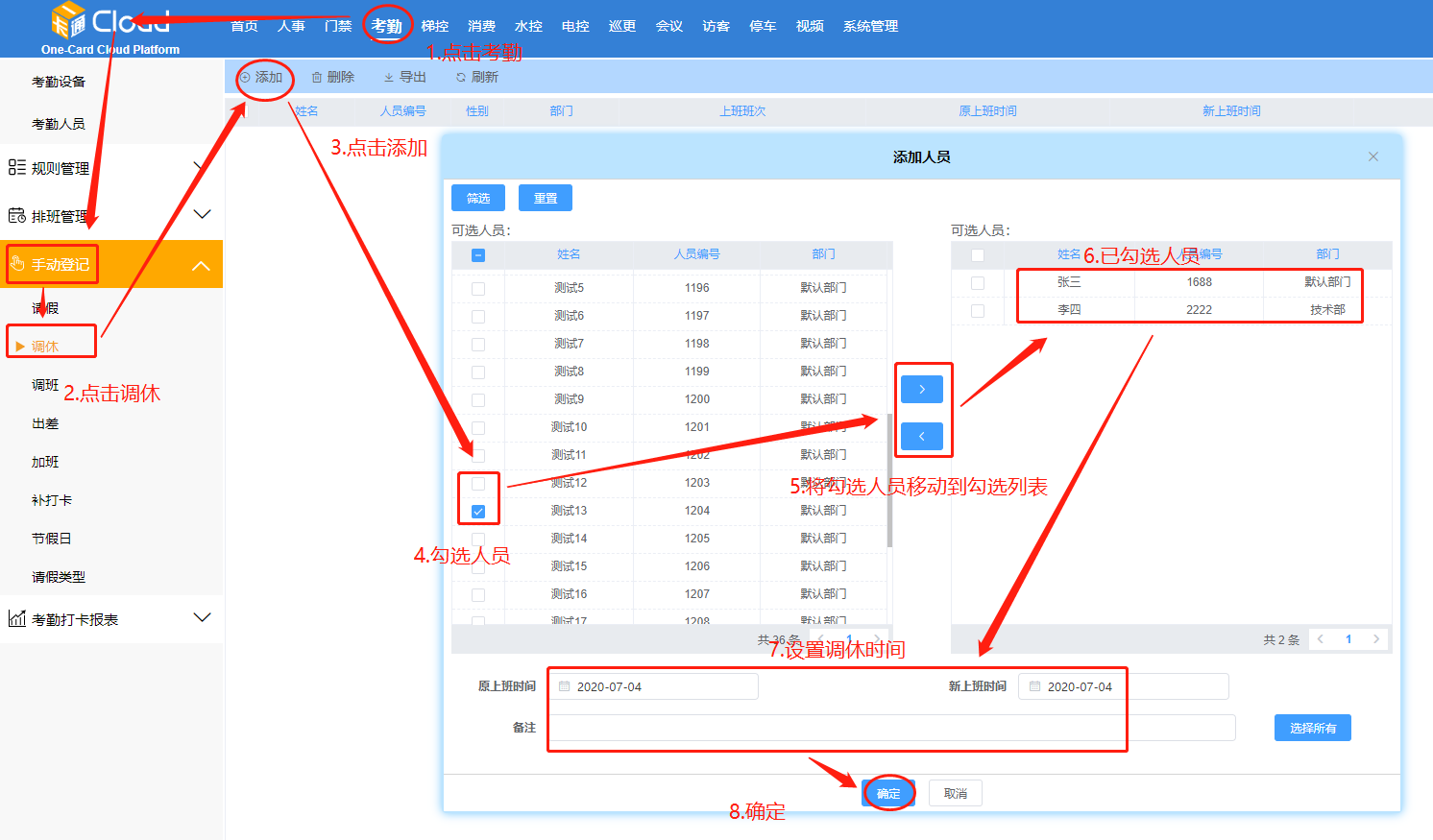
Task: Export data using the 导出 download icon
Action: pyautogui.click(x=387, y=77)
